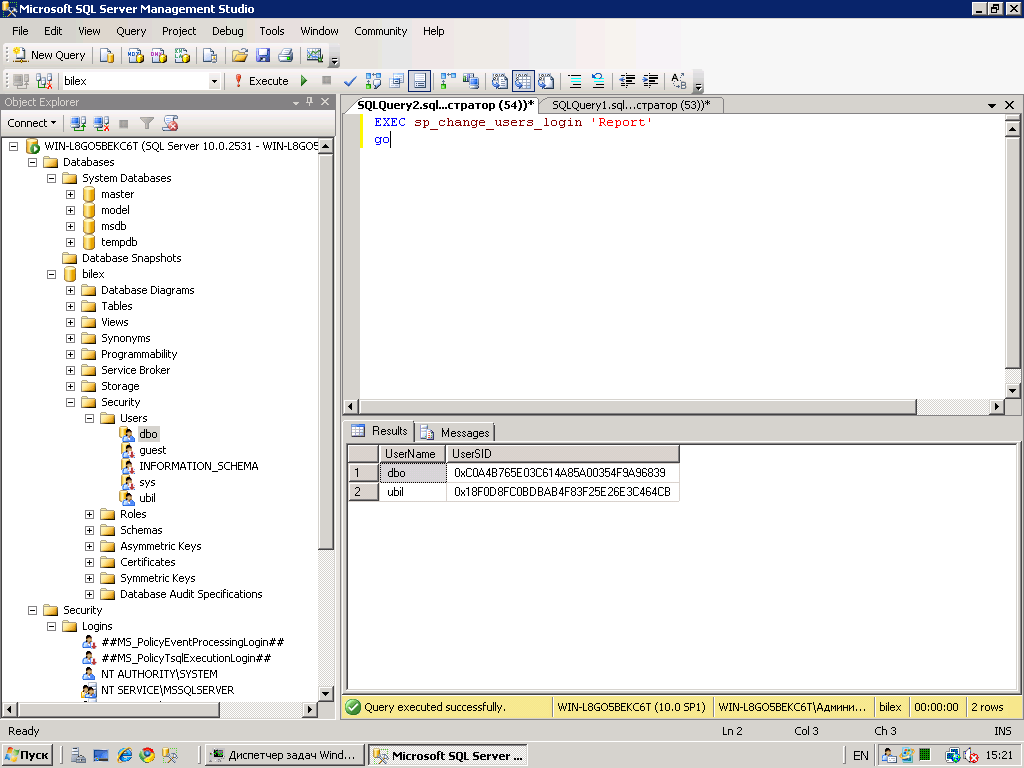
Task: Create a new Analysis Services XMLA query
Action: [182, 56]
